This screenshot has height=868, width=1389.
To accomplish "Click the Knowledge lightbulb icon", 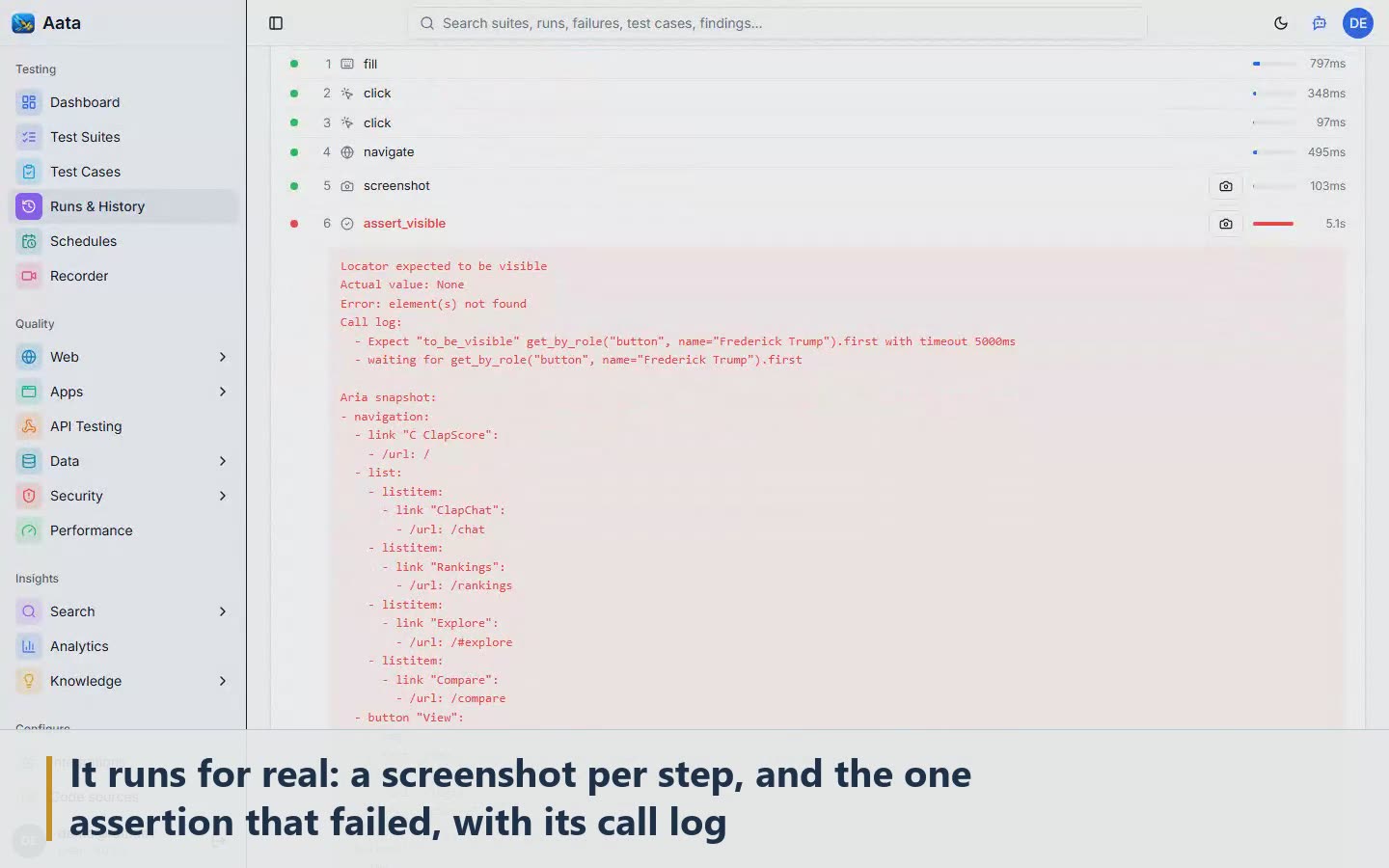I will pyautogui.click(x=29, y=681).
